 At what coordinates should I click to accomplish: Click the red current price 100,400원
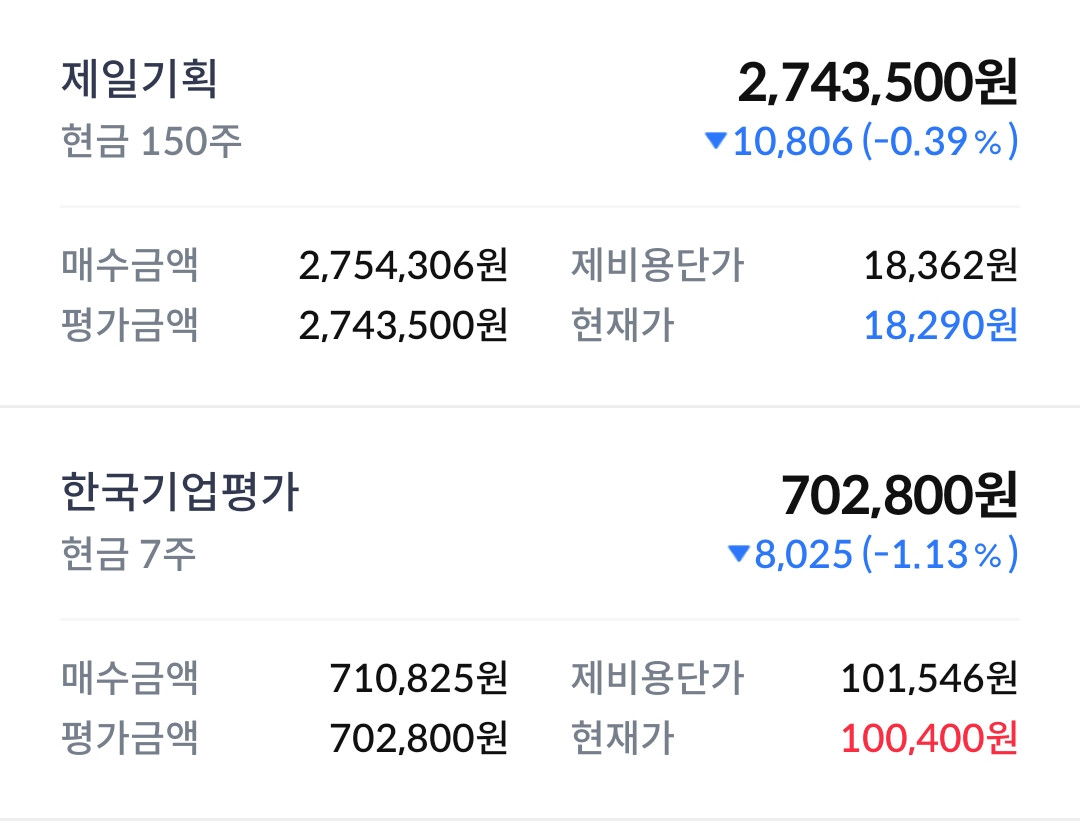tap(929, 738)
